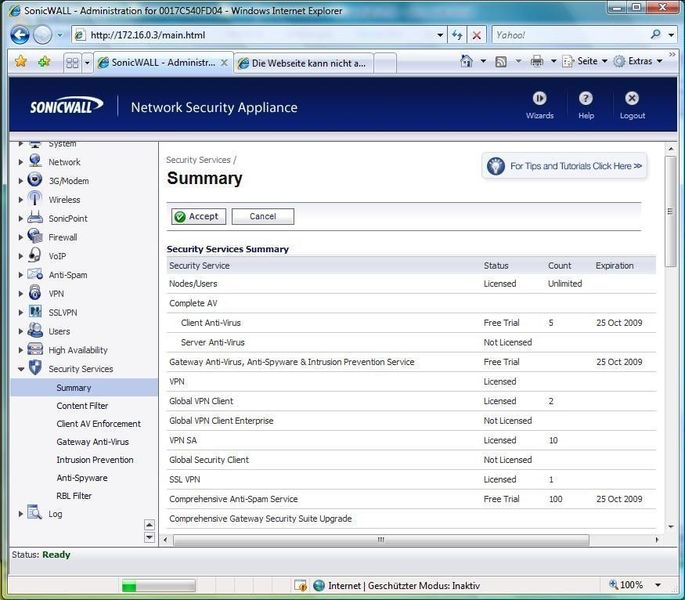Click the horizontal scrollbar thumb
685x600 pixels.
click(x=381, y=540)
